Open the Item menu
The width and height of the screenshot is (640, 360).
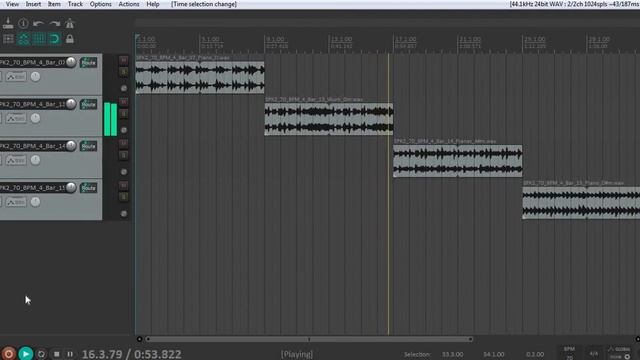54,4
